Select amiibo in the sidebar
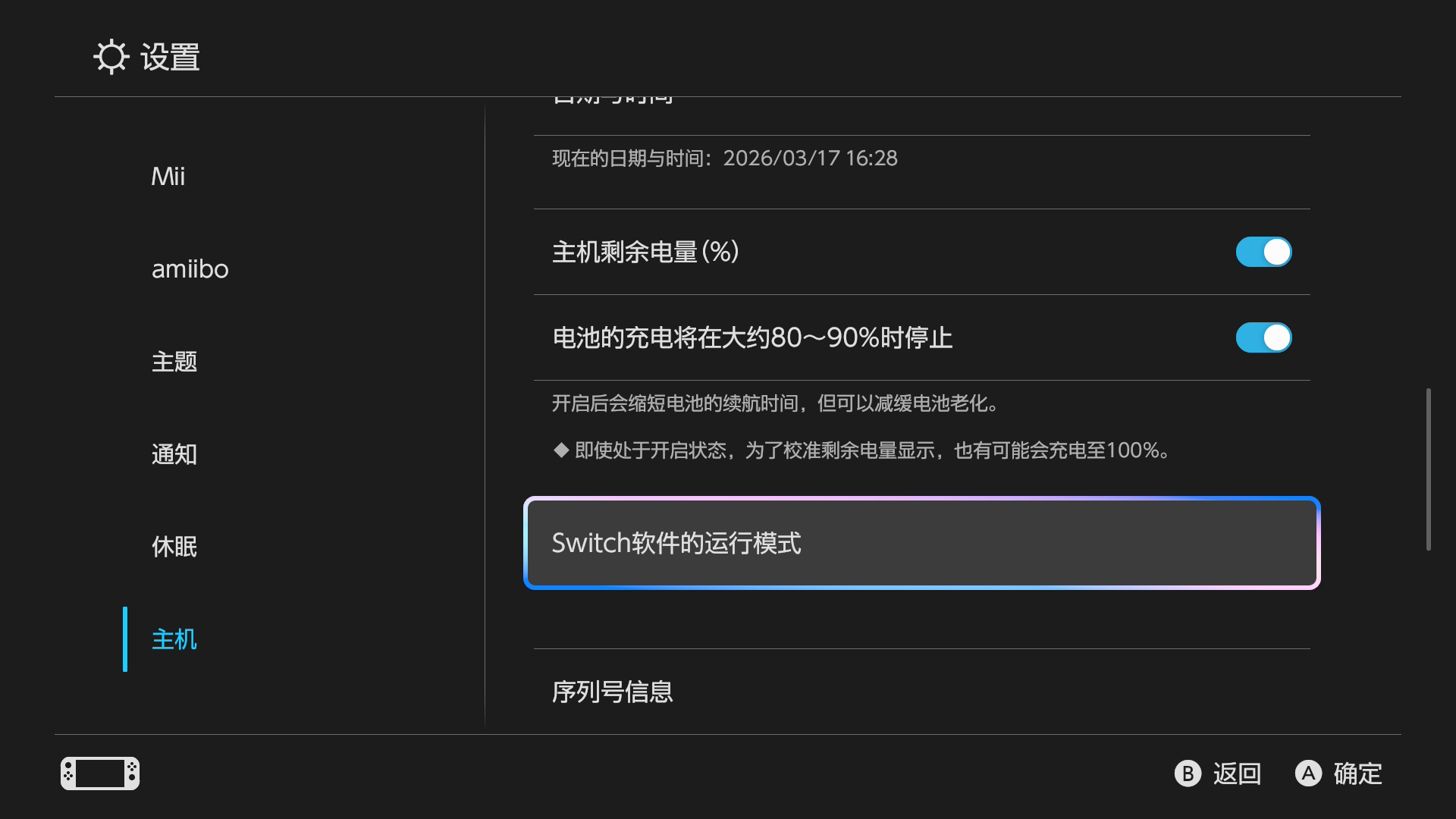Image resolution: width=1456 pixels, height=819 pixels. pos(190,269)
